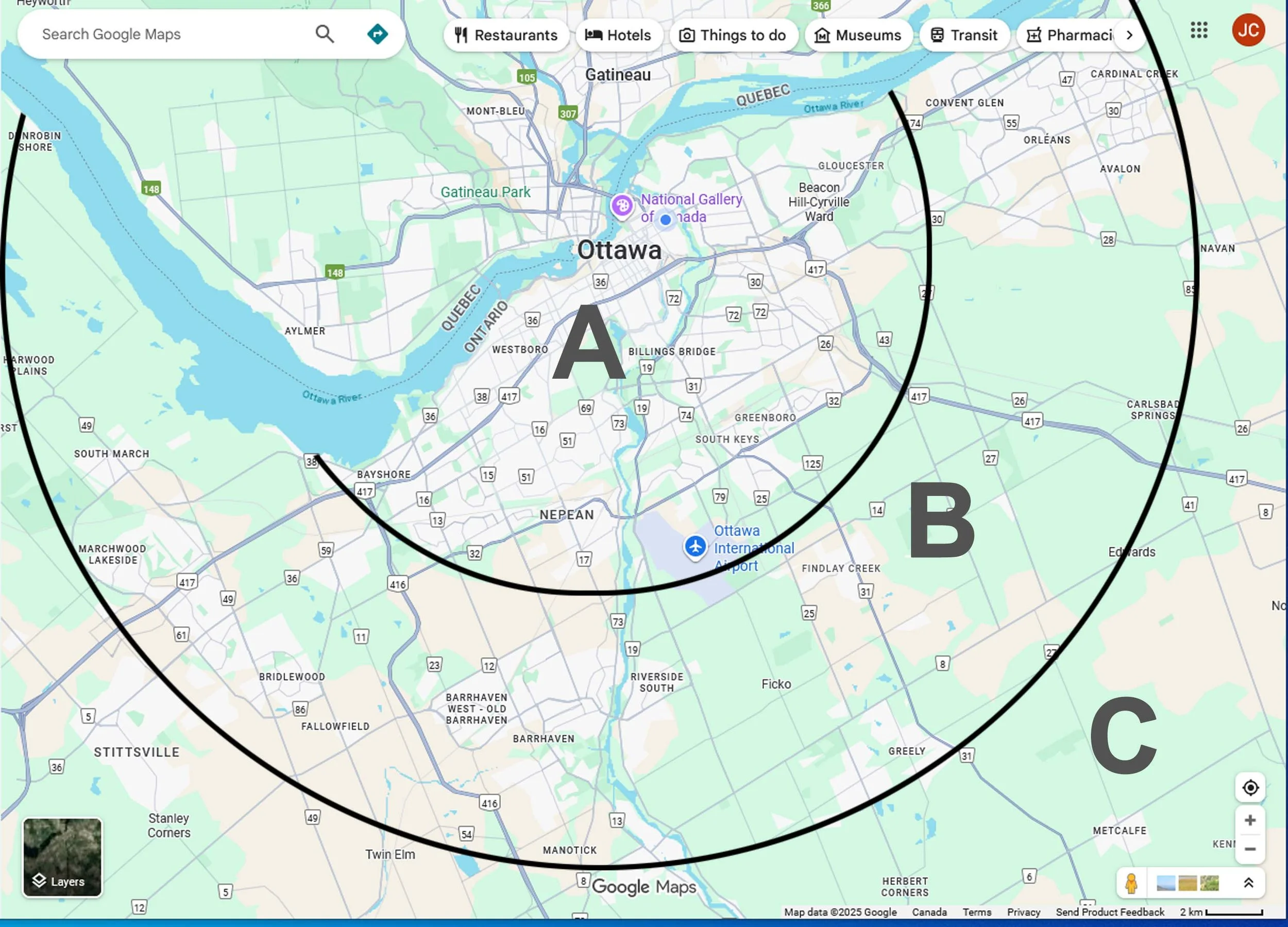Toggle the satellite Layers view
This screenshot has width=1288, height=927.
click(62, 856)
